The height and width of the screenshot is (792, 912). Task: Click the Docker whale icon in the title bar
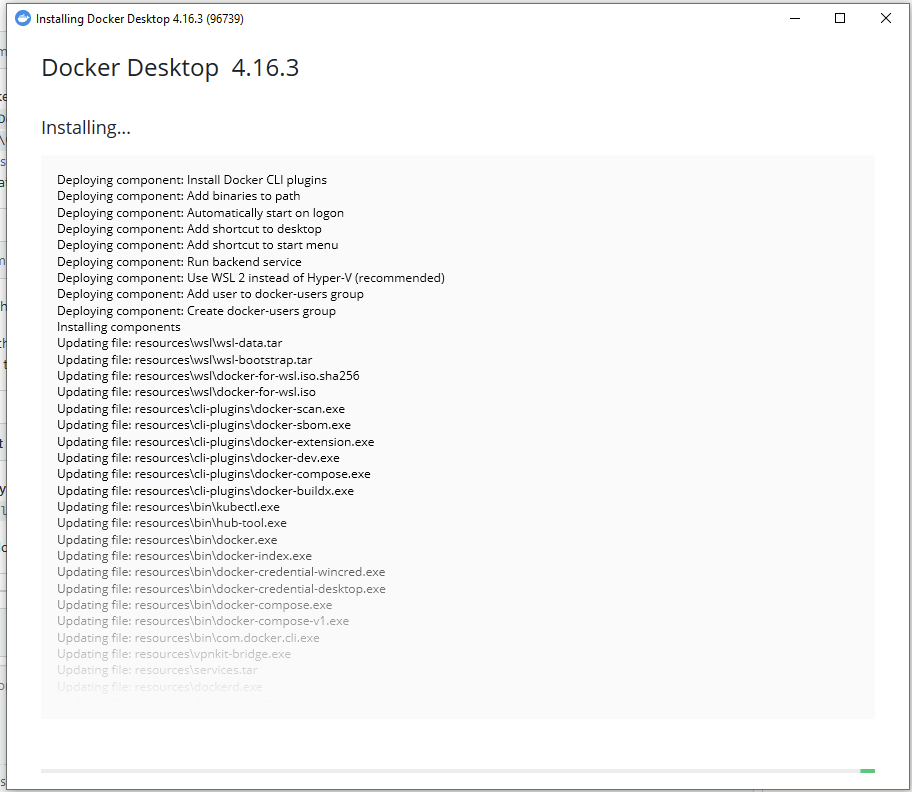tap(22, 18)
